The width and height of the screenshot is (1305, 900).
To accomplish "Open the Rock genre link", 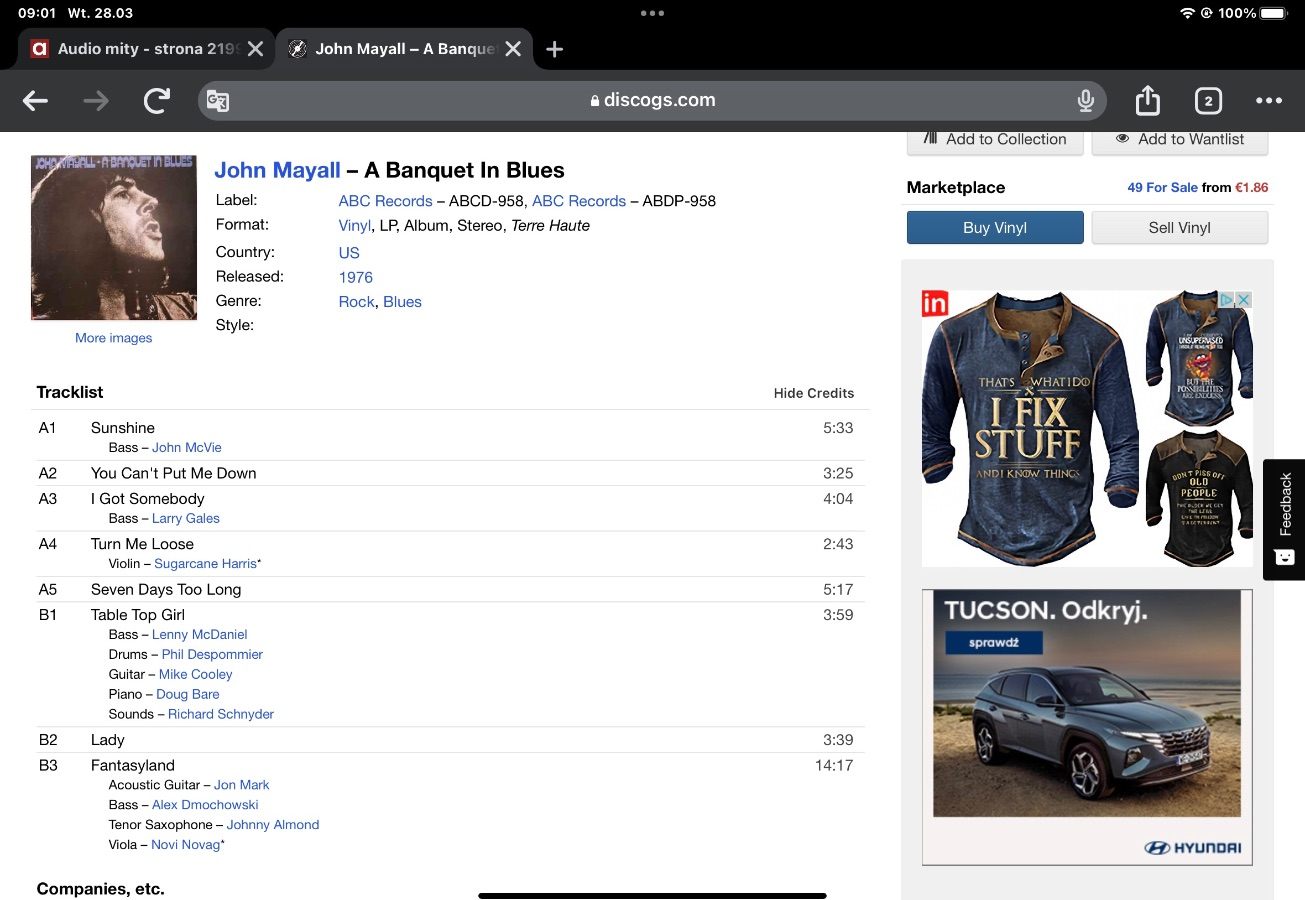I will (357, 302).
